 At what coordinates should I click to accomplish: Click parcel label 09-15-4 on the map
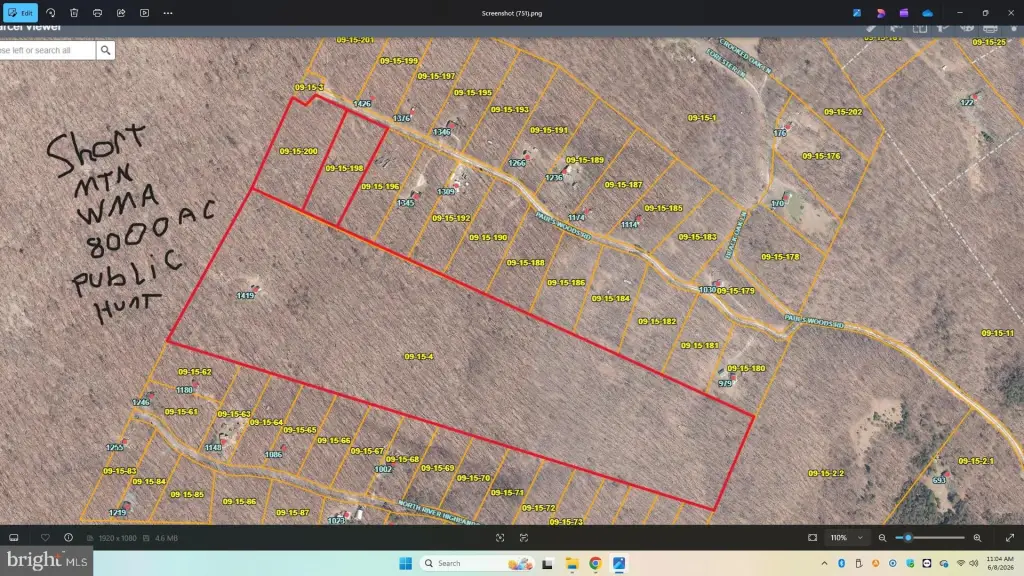pos(419,357)
